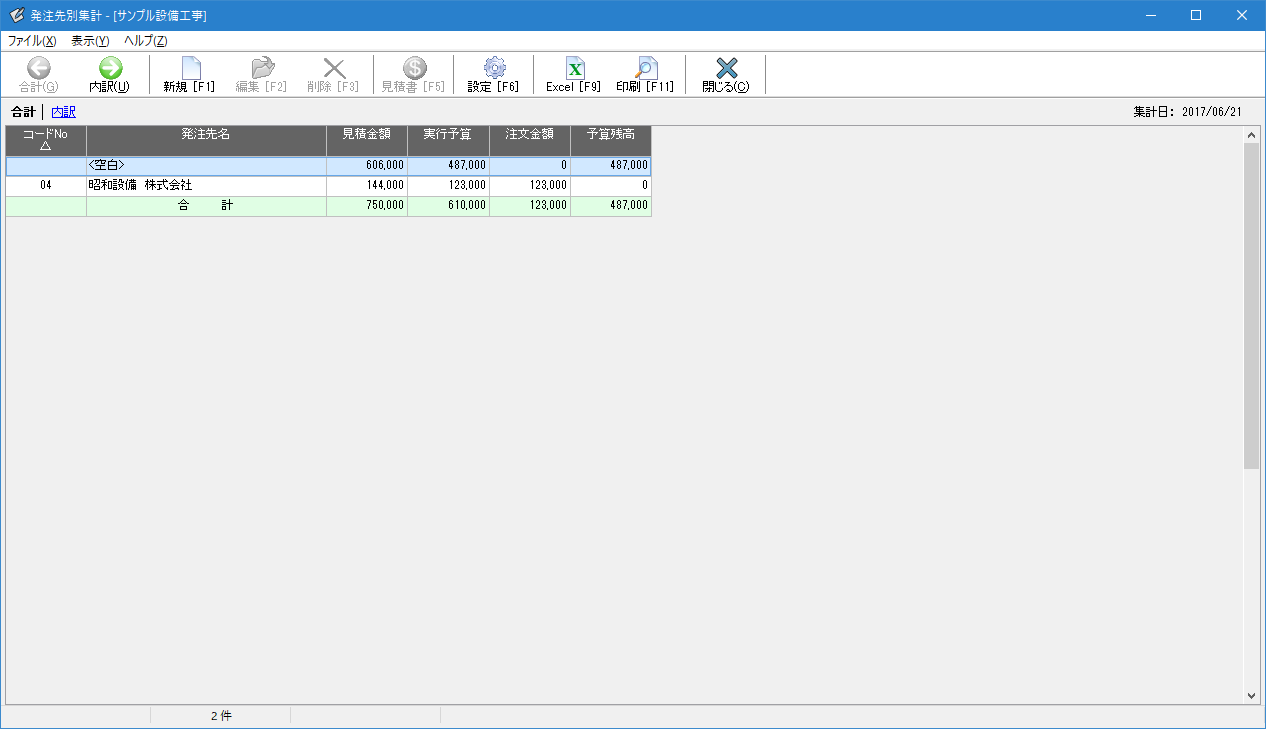Open print preview 印刷 [F11] icon

(x=645, y=68)
